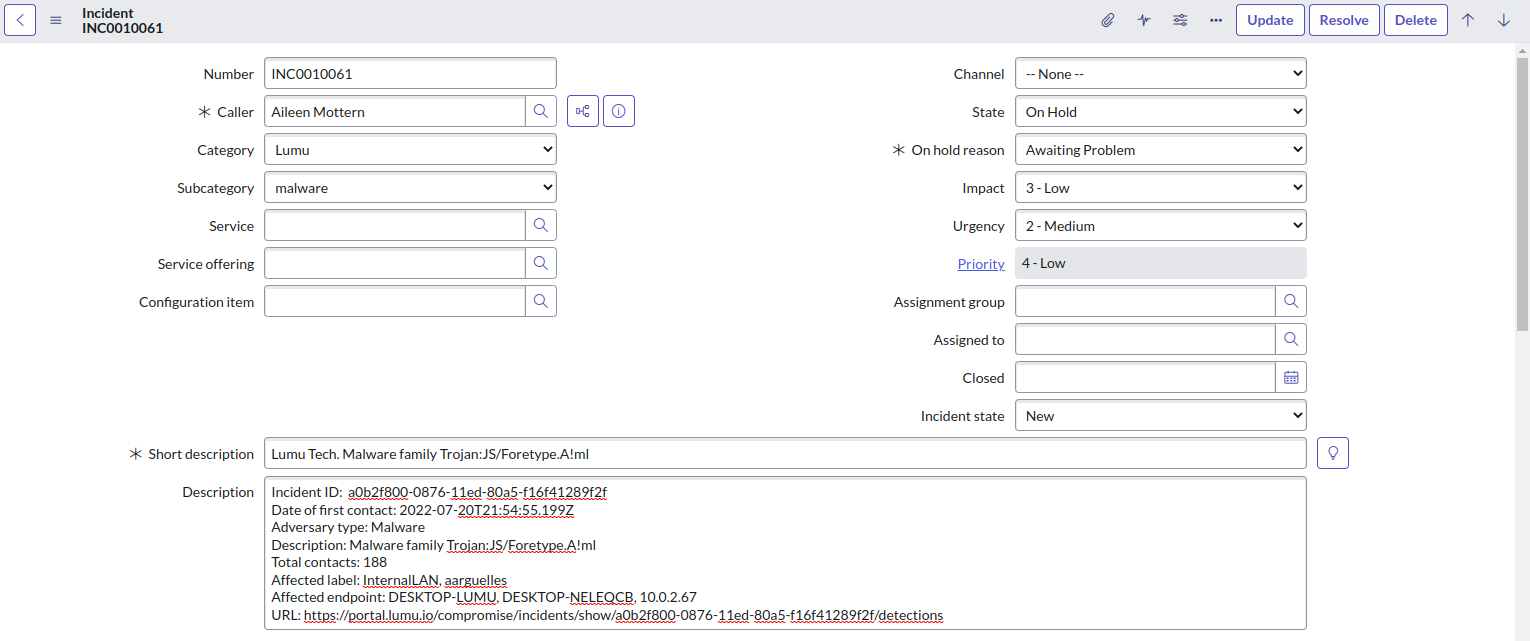Click the personalize form settings icon
Viewport: 1530px width, 641px height.
(x=1180, y=20)
